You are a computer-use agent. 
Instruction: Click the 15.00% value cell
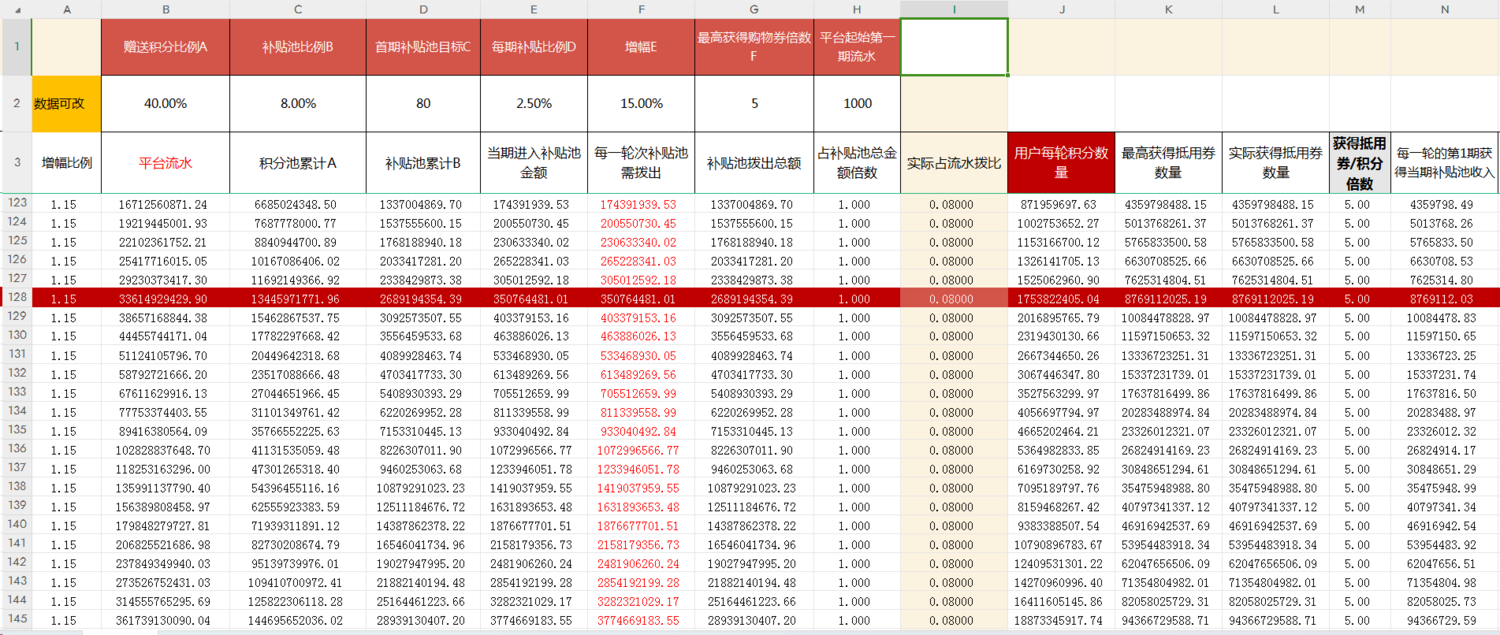pos(641,103)
